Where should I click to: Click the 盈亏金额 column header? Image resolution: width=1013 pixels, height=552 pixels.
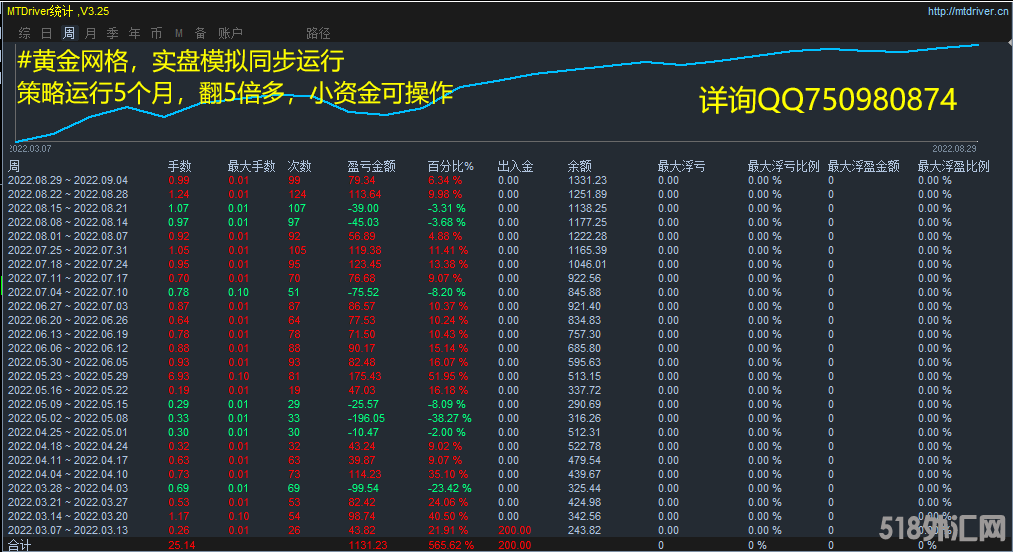tap(371, 166)
